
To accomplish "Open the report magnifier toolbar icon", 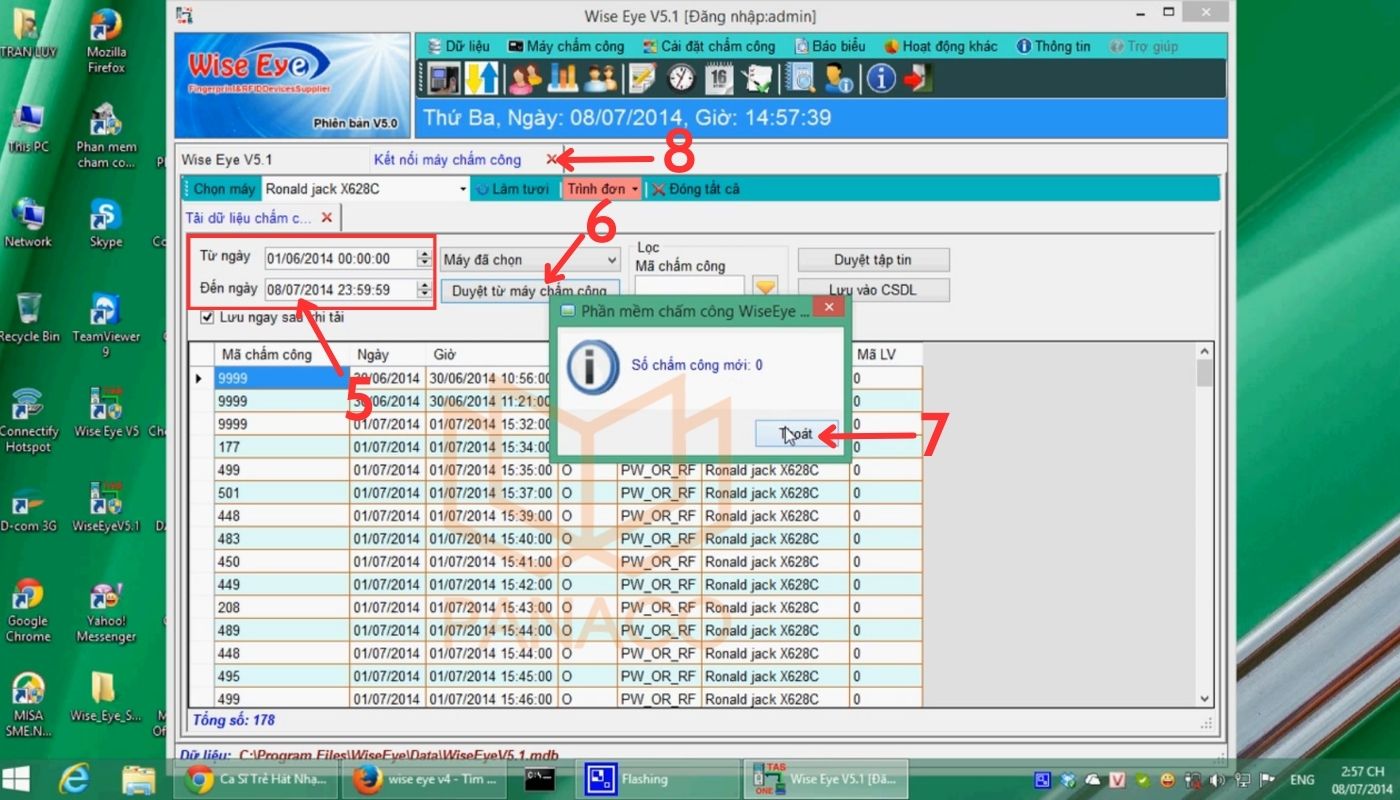I will (x=800, y=78).
